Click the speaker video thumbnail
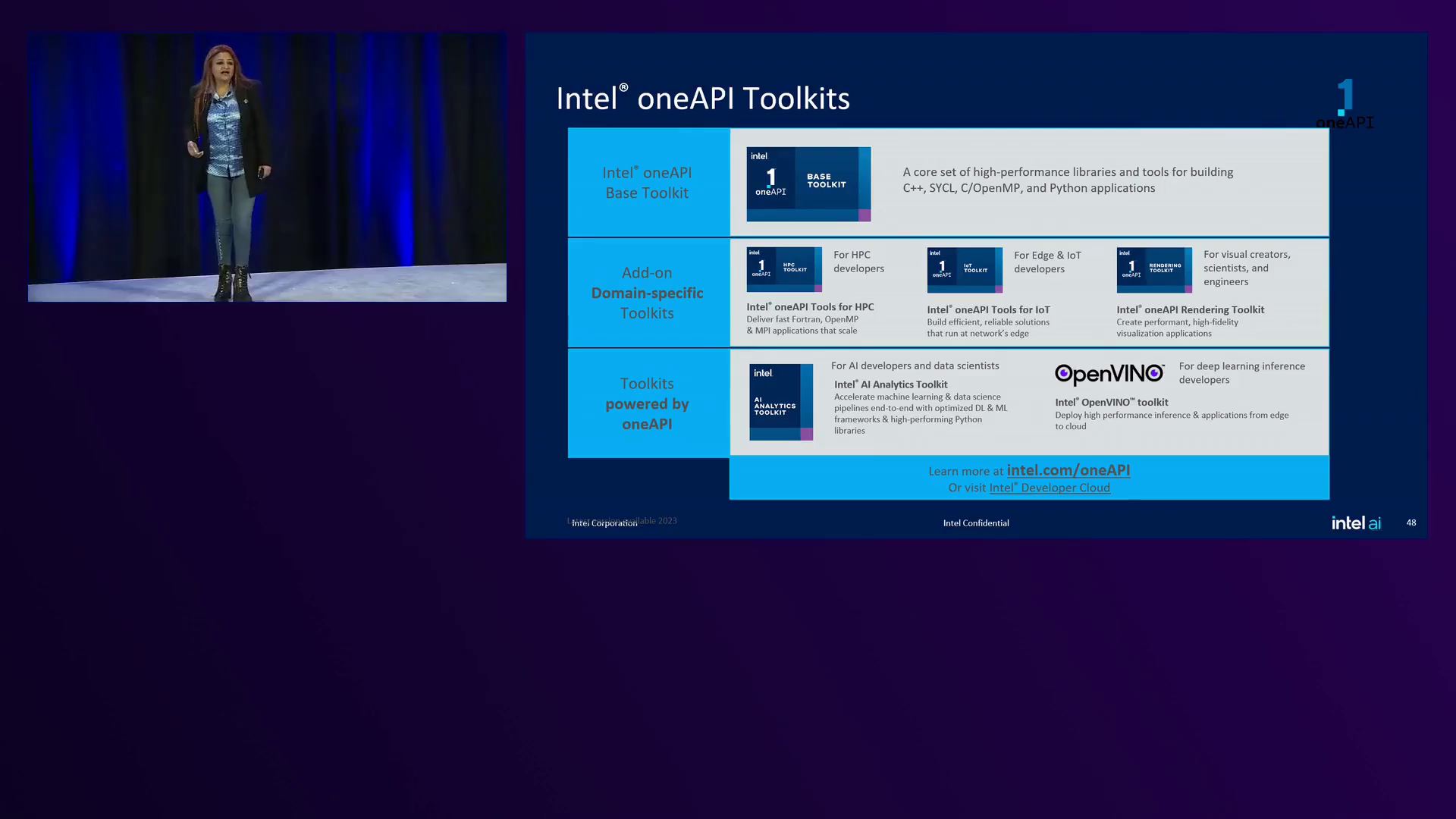Viewport: 1456px width, 819px height. [267, 167]
